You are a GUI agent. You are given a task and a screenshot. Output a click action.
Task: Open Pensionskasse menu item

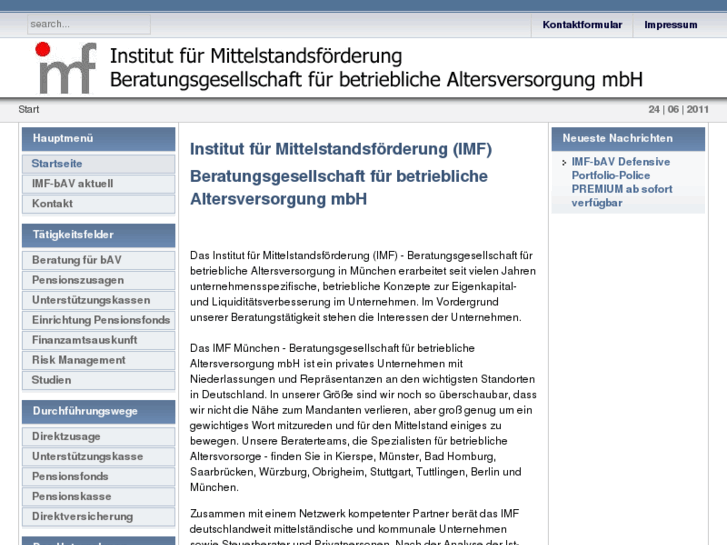tap(98, 496)
